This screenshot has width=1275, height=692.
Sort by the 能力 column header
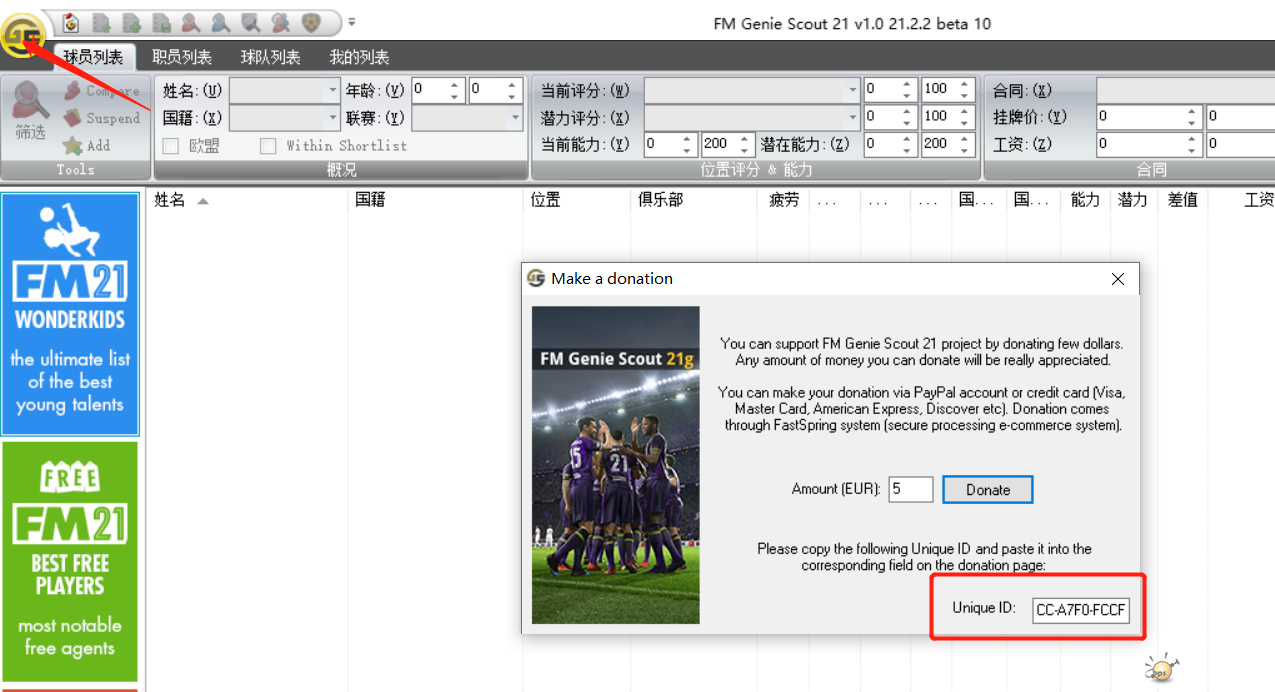[1085, 200]
